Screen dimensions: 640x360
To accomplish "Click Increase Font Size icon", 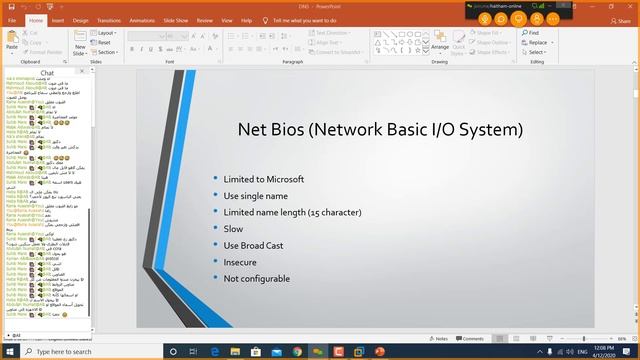I will coord(194,36).
